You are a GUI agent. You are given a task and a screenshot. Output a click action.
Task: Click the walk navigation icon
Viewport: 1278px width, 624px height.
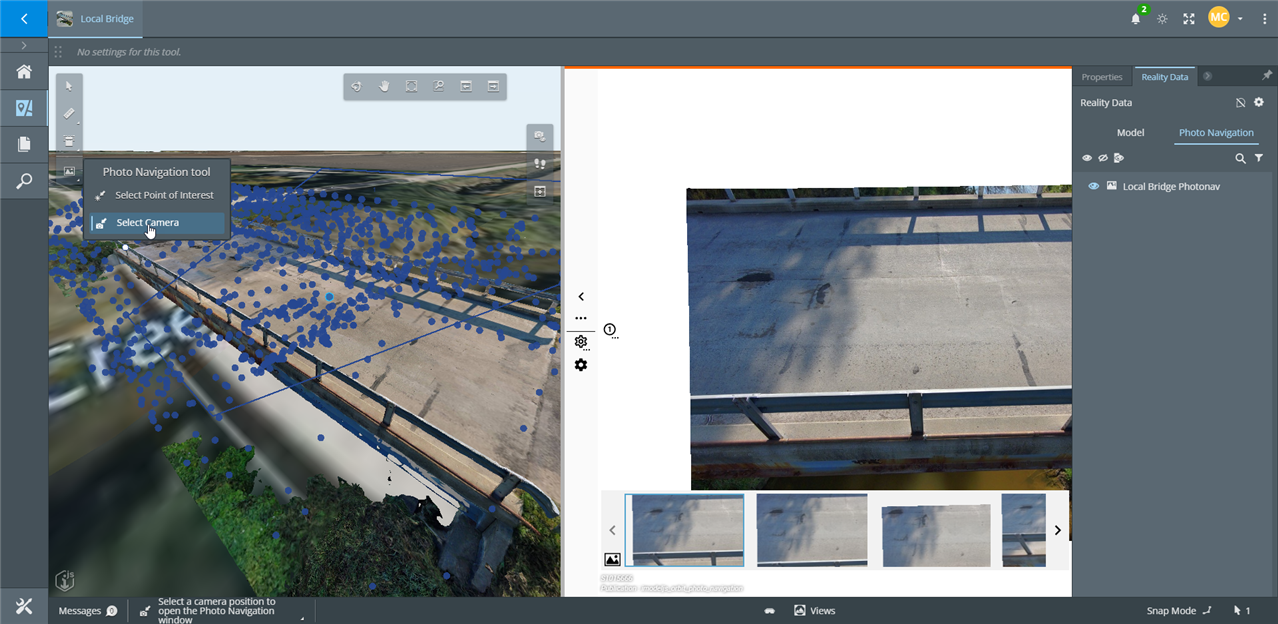540,163
